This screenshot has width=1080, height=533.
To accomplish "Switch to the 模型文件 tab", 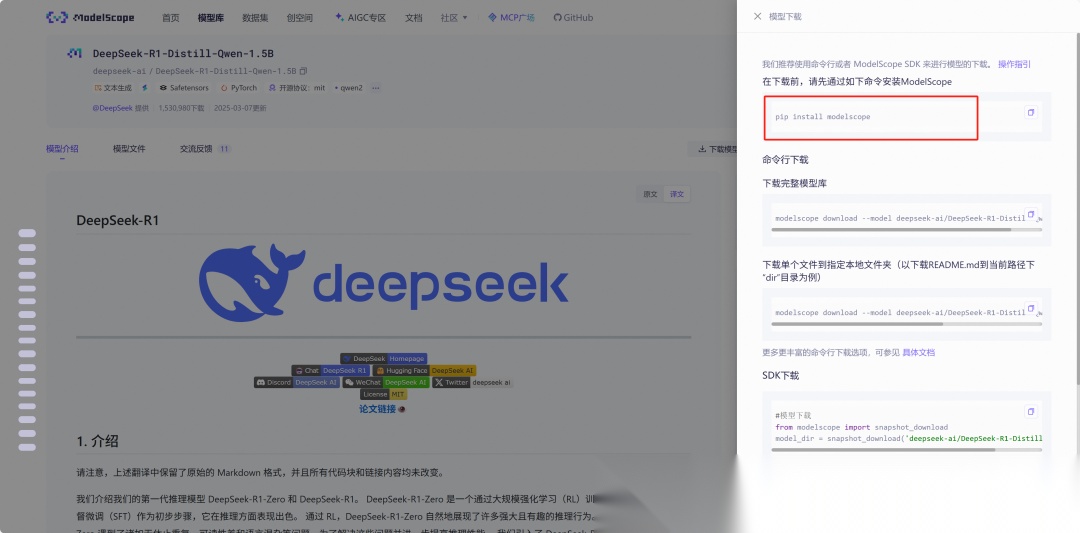I will pos(129,149).
